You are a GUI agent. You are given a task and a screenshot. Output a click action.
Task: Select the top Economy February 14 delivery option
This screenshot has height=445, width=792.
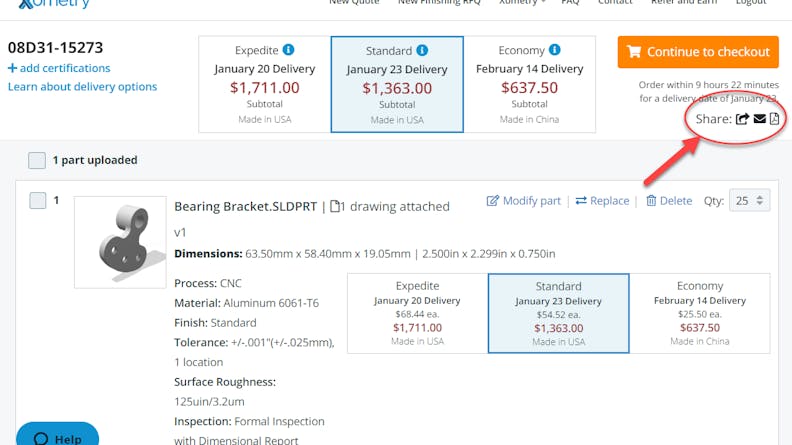pos(529,84)
